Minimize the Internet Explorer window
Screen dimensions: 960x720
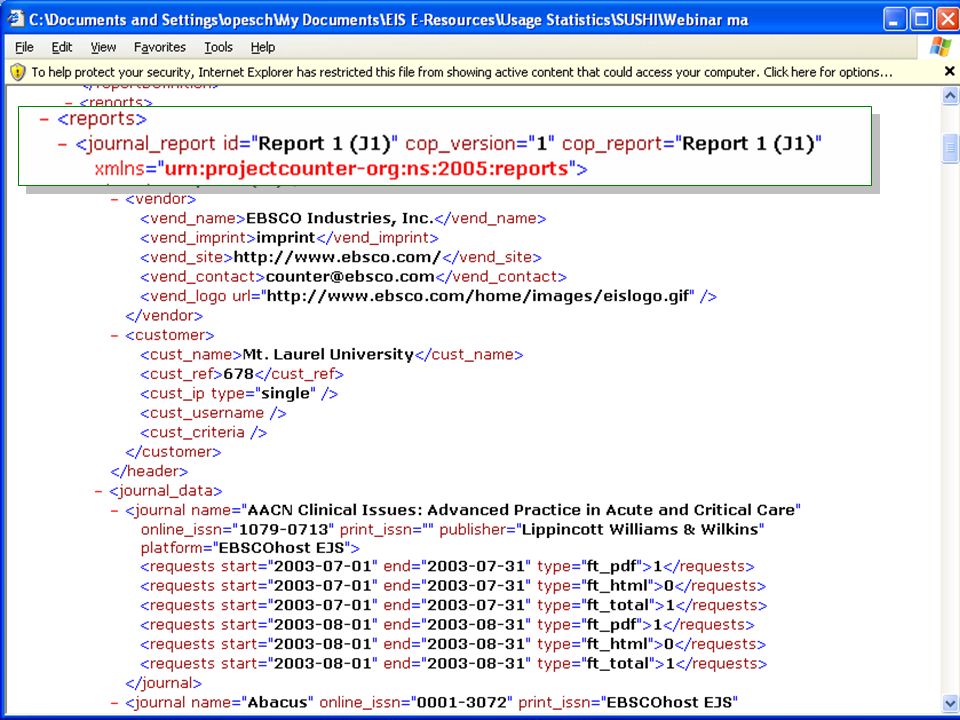click(894, 20)
